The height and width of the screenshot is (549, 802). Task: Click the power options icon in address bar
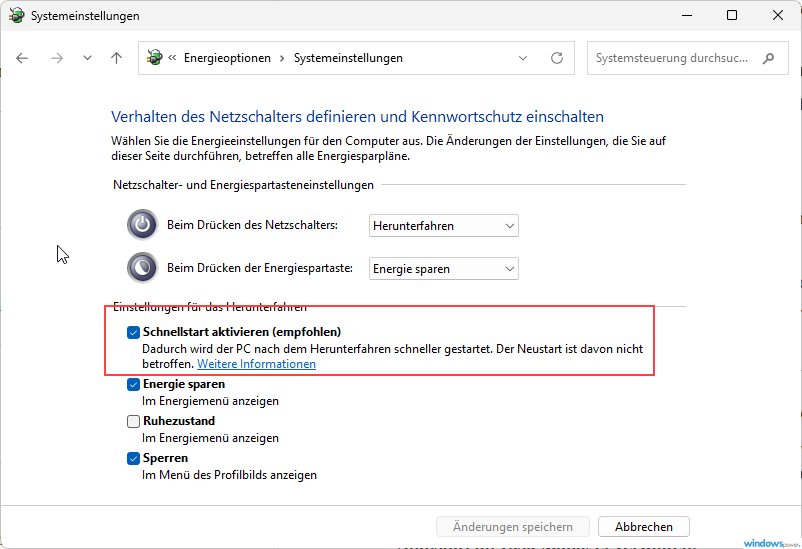154,57
